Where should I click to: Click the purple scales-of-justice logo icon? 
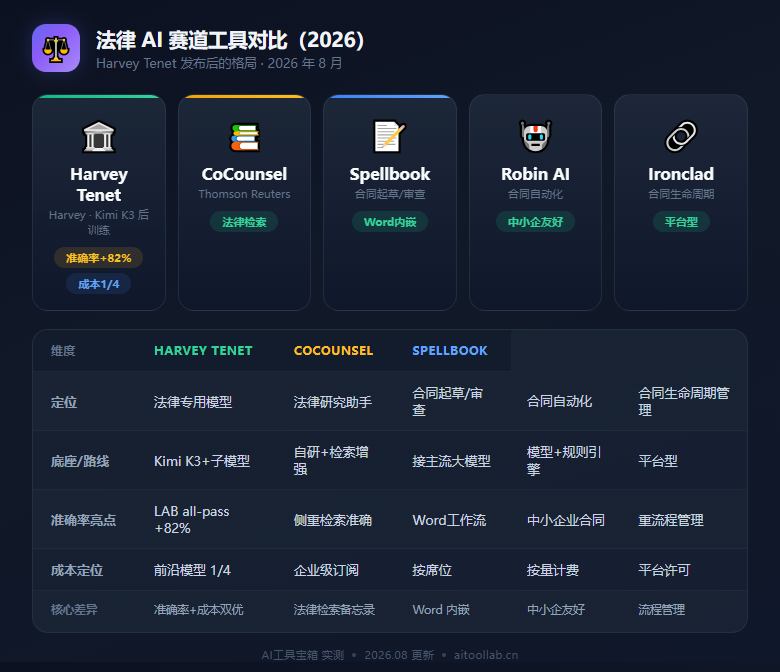point(56,48)
